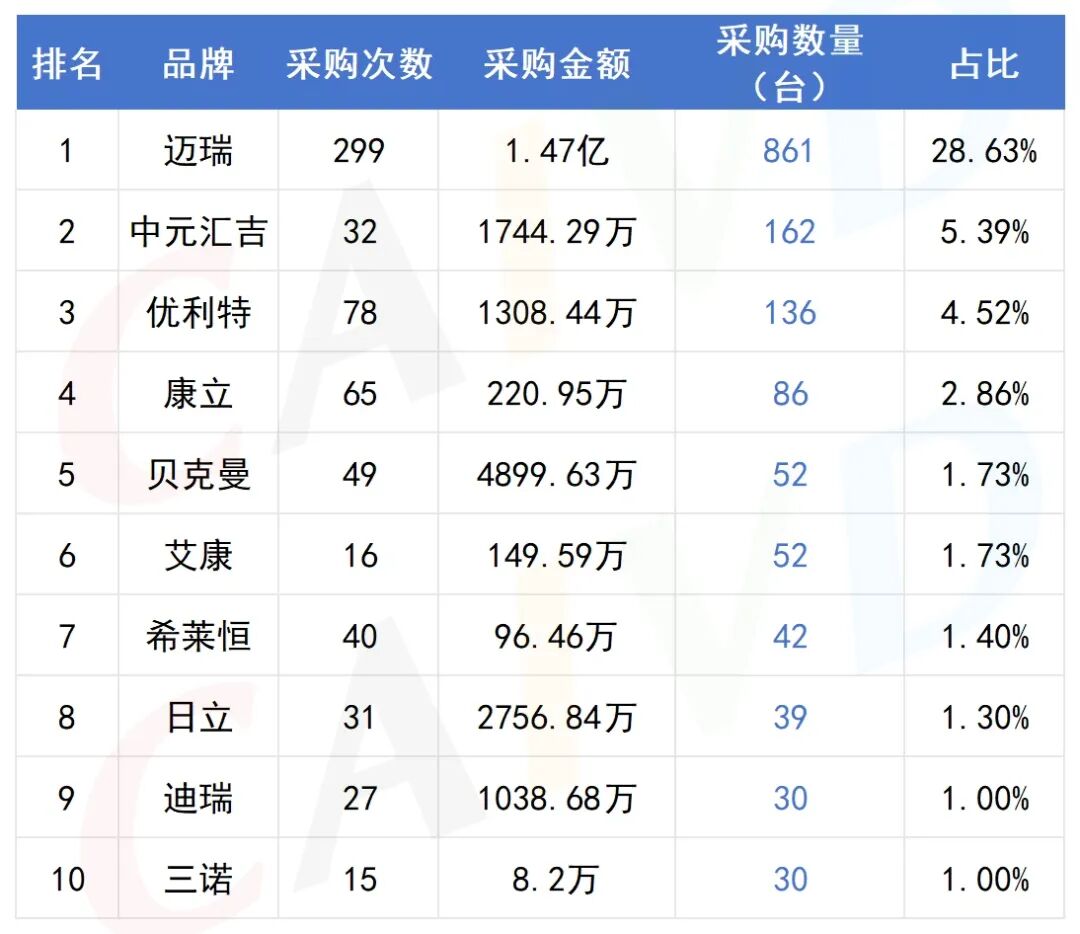Screen dimensions: 1080x934
Task: Select brand cell 艾康
Action: (x=198, y=556)
